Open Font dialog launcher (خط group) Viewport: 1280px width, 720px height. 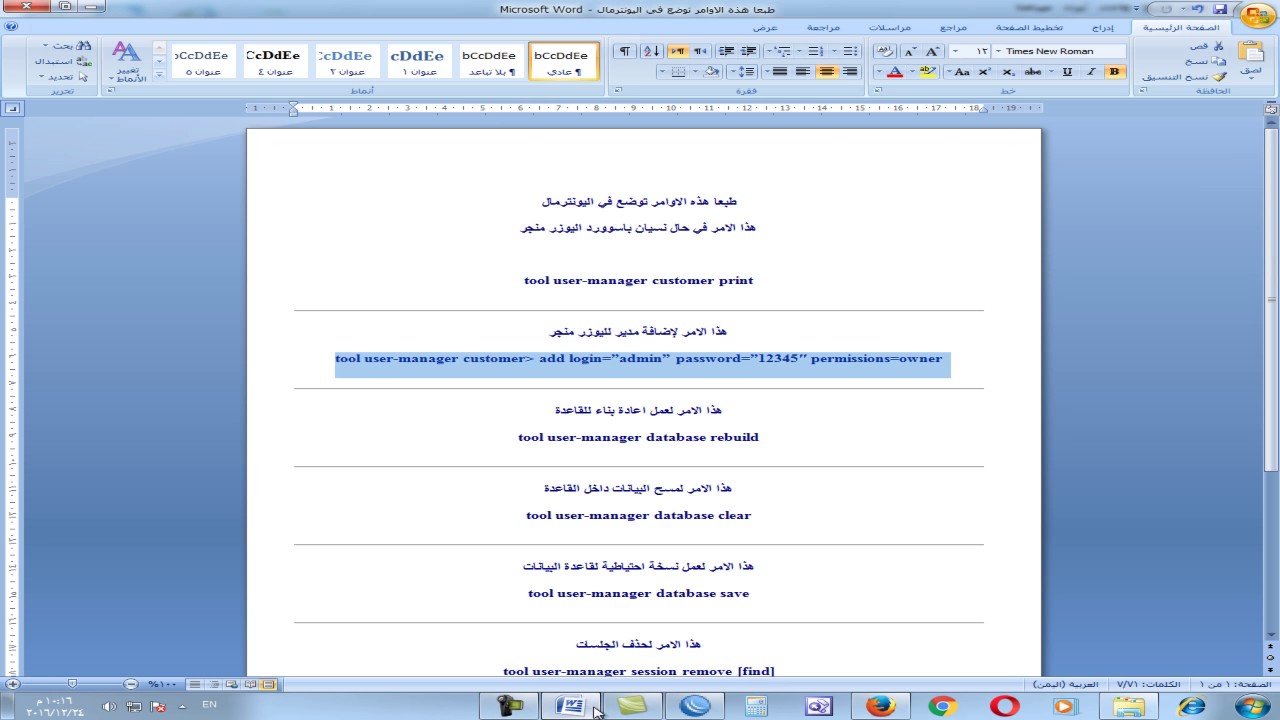[x=877, y=91]
